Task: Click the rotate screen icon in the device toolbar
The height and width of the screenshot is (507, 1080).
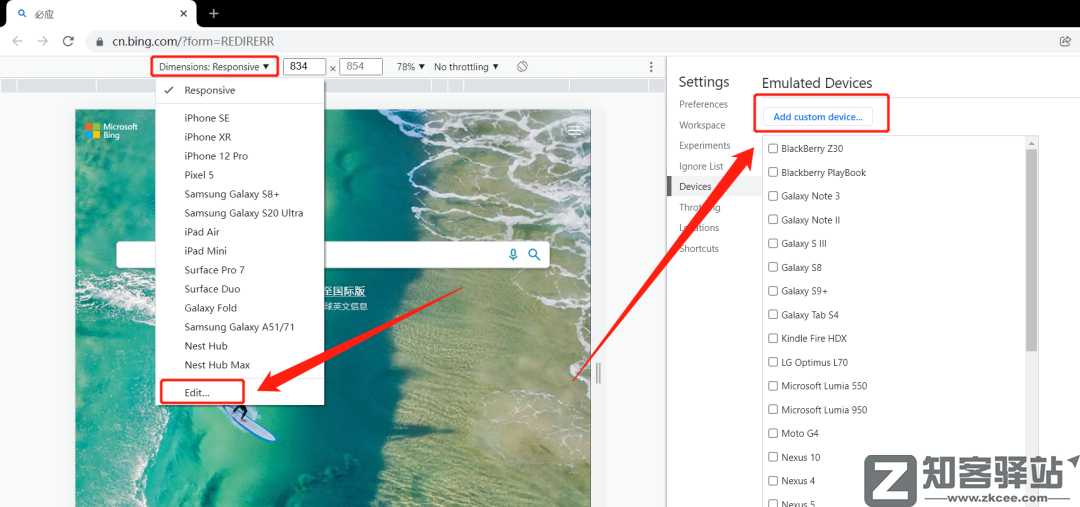Action: pyautogui.click(x=522, y=67)
